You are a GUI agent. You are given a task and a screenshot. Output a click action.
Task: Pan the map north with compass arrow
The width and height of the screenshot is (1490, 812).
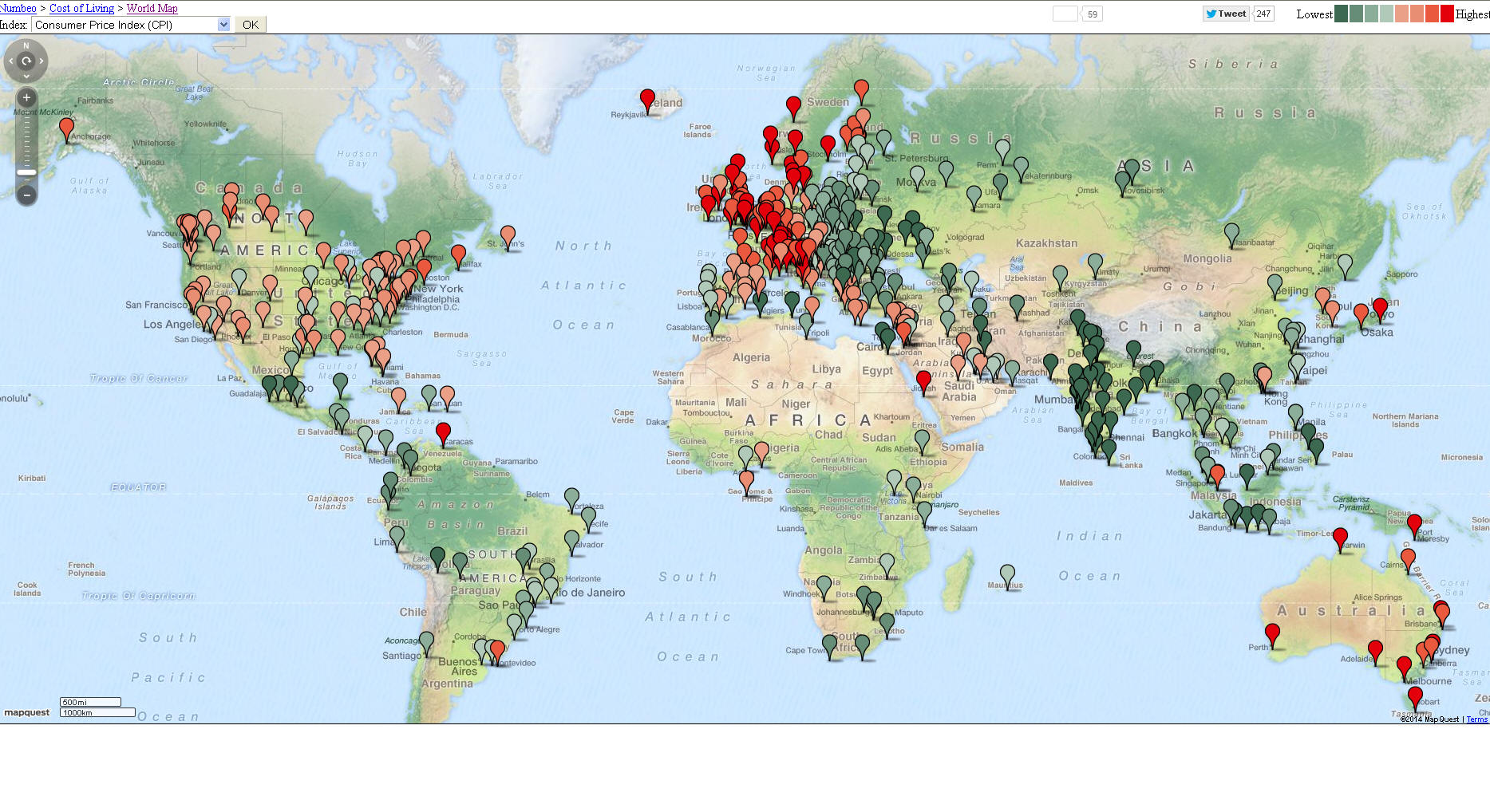(x=26, y=46)
